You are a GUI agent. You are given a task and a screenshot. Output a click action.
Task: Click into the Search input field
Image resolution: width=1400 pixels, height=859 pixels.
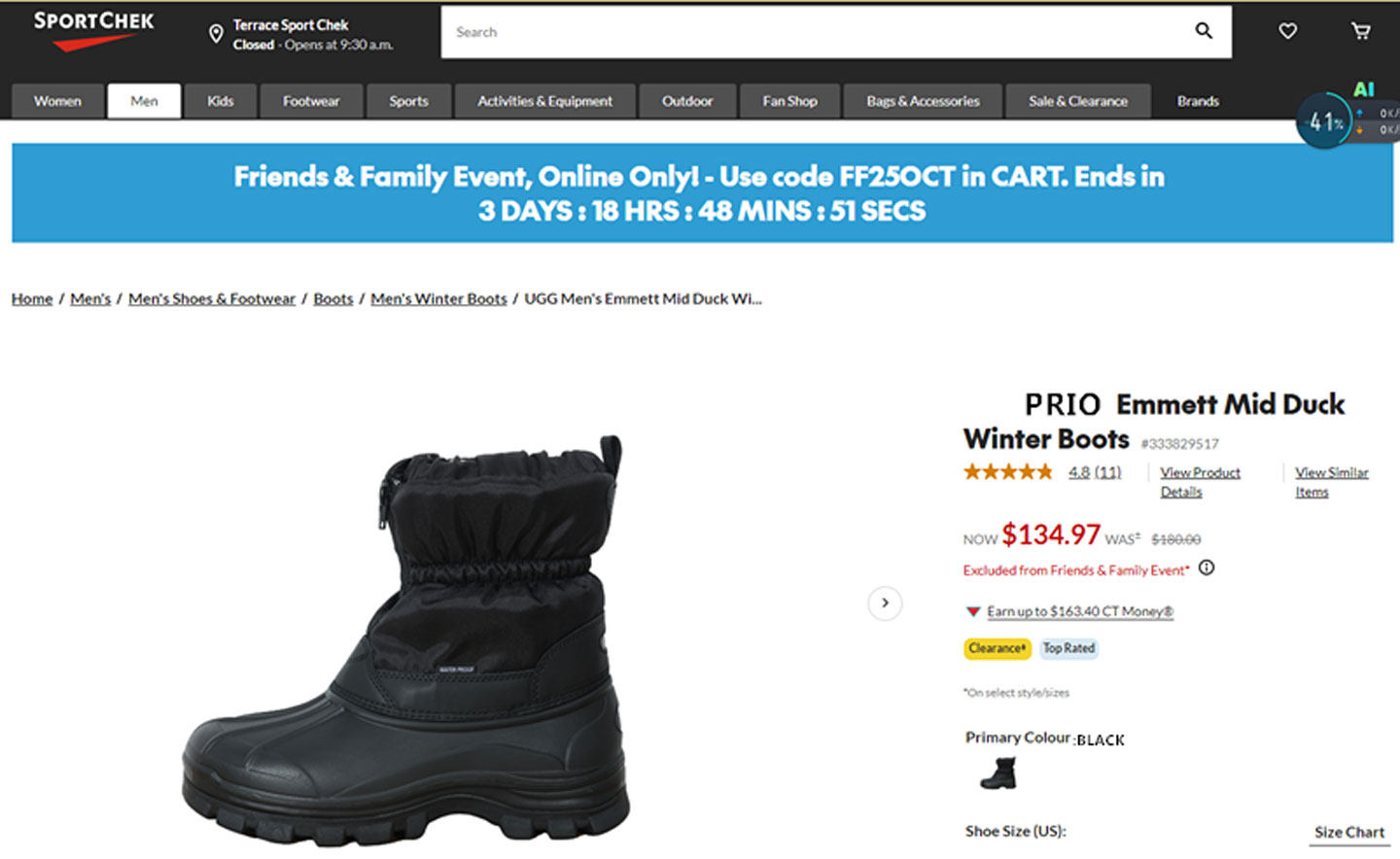click(x=817, y=32)
